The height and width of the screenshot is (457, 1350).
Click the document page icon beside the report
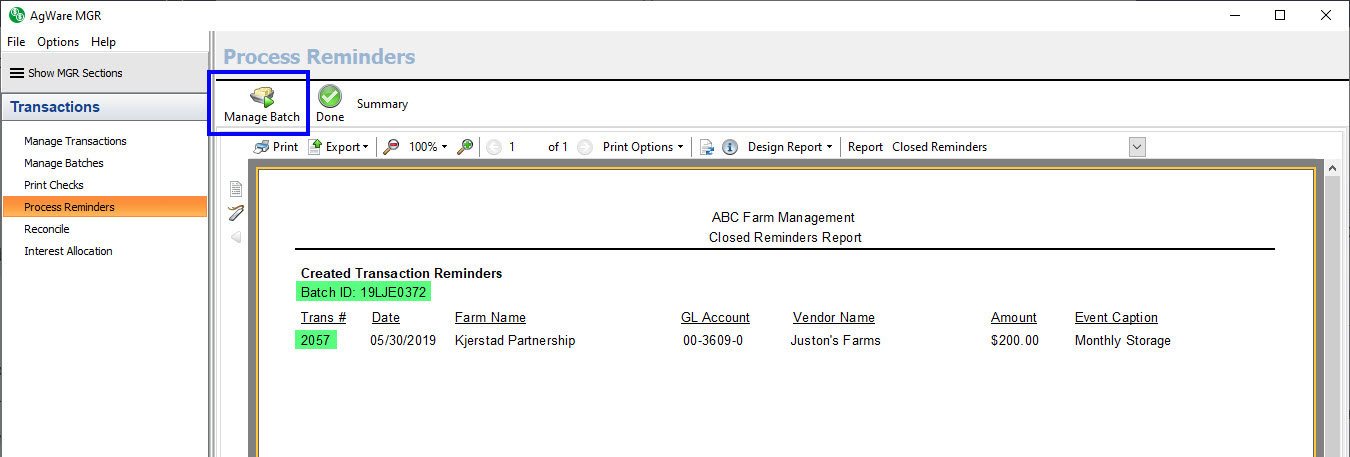236,188
